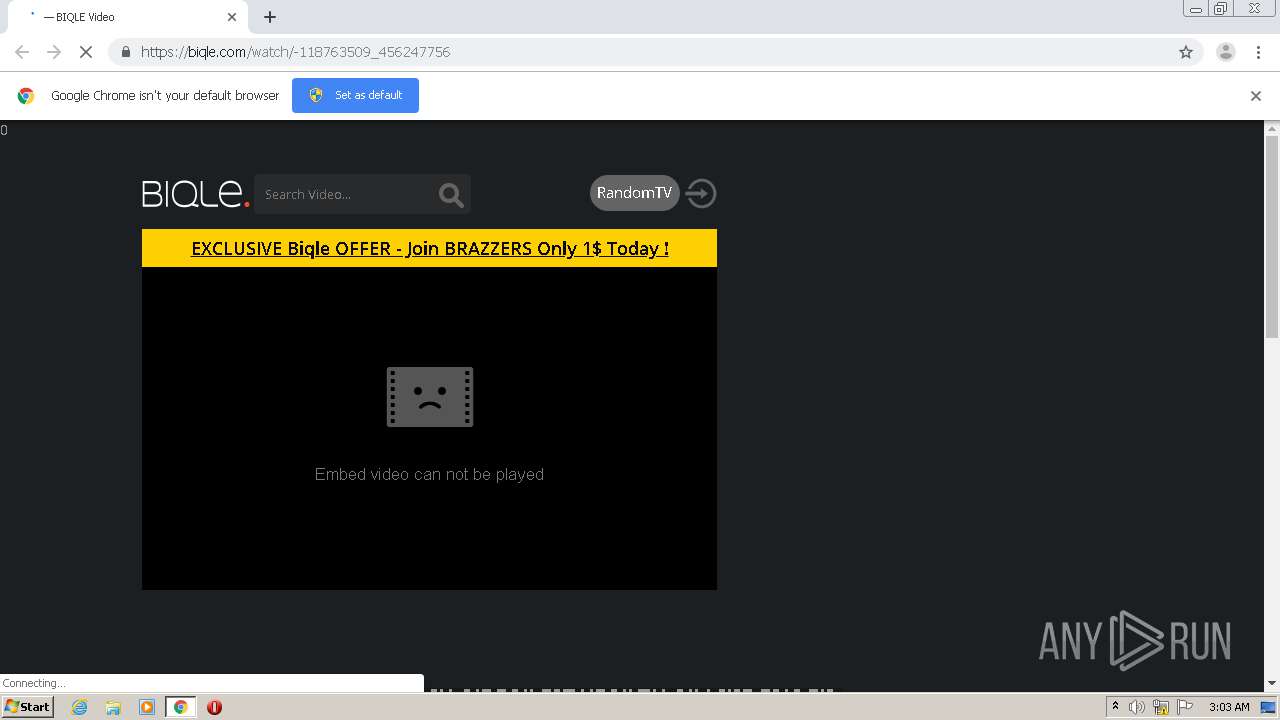Image resolution: width=1280 pixels, height=720 pixels.
Task: Open the RandomTV button
Action: [634, 193]
